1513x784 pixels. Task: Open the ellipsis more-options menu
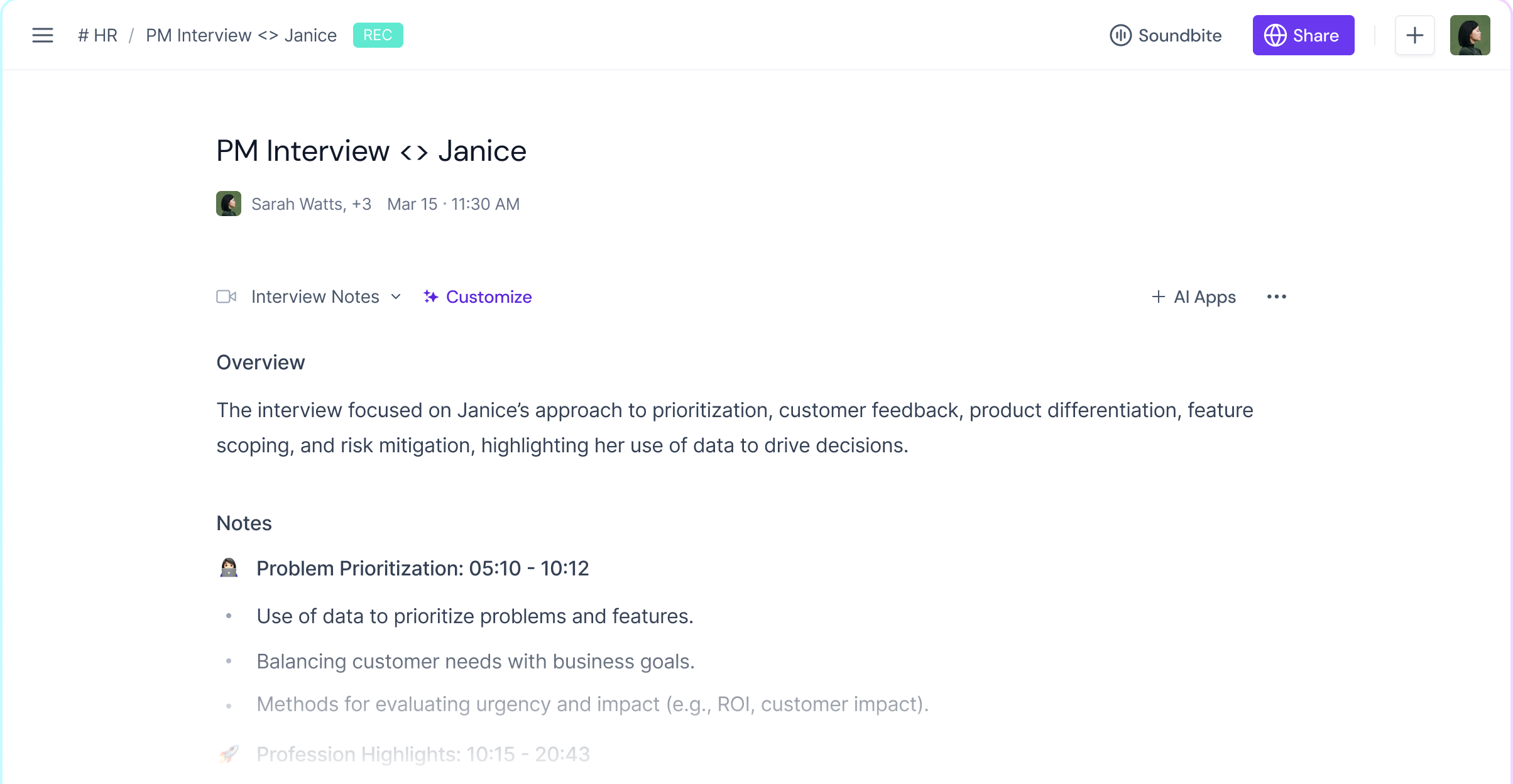tap(1276, 297)
